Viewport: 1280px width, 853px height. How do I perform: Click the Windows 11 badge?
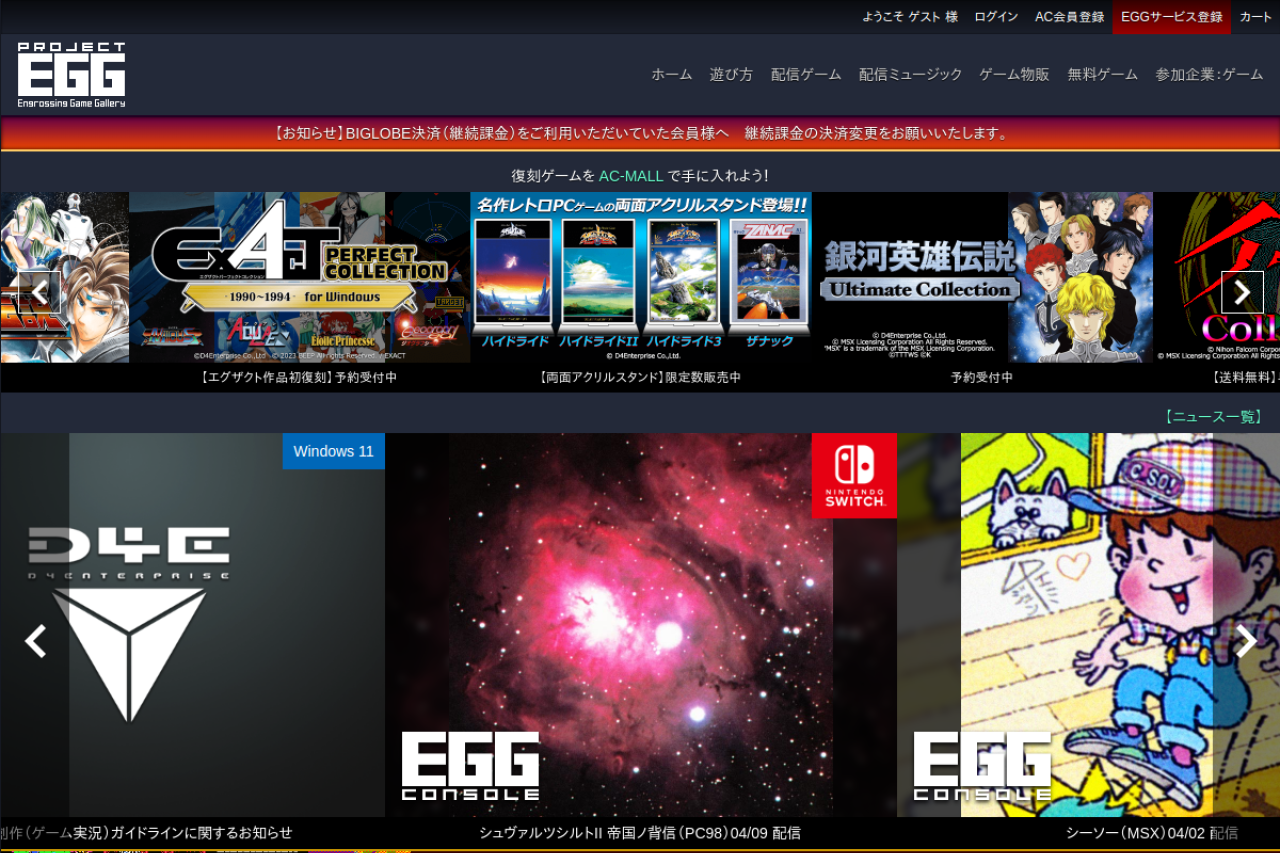[333, 451]
